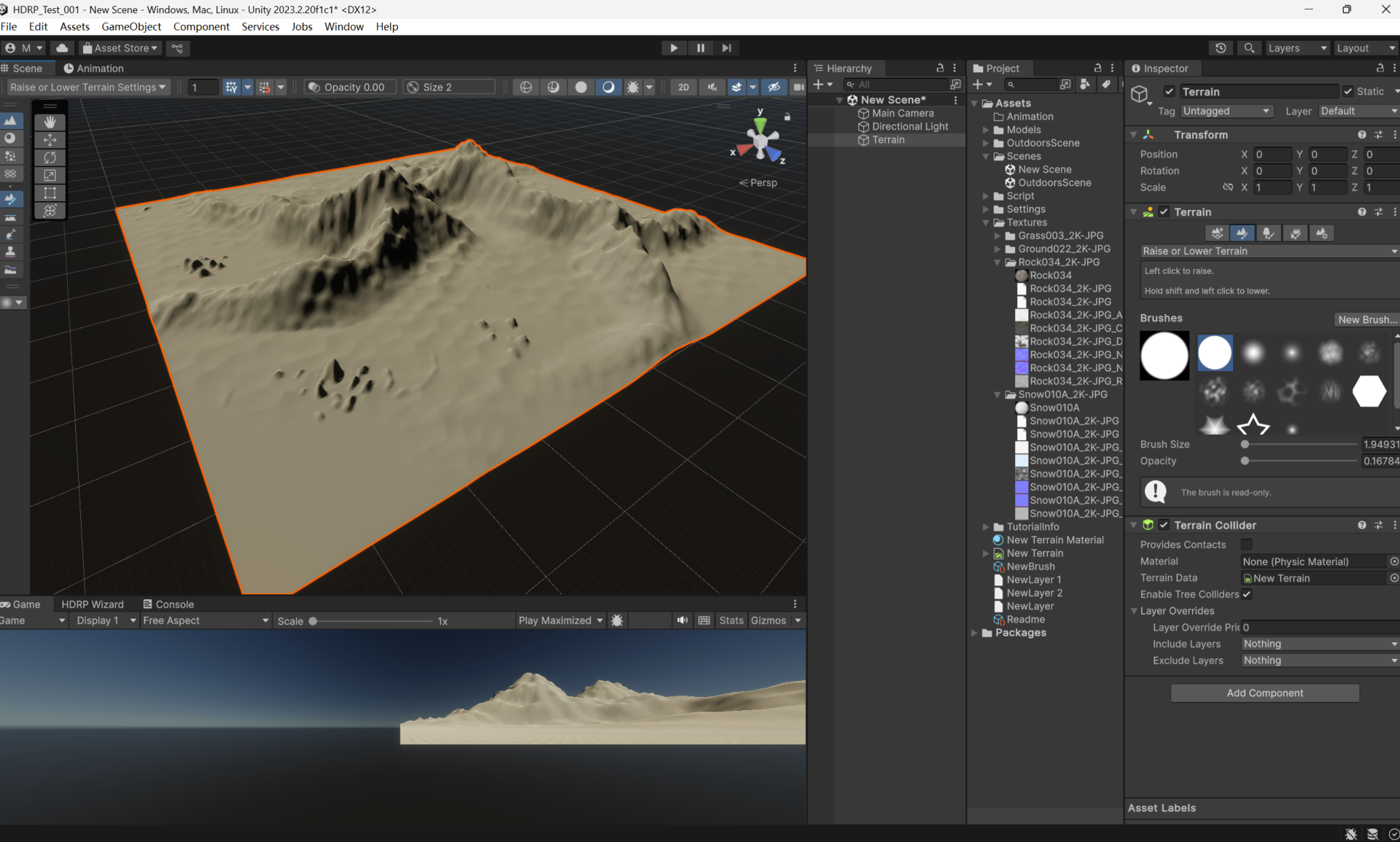Open the Undo History icon
Screen dimensions: 1400x842
tap(1221, 48)
